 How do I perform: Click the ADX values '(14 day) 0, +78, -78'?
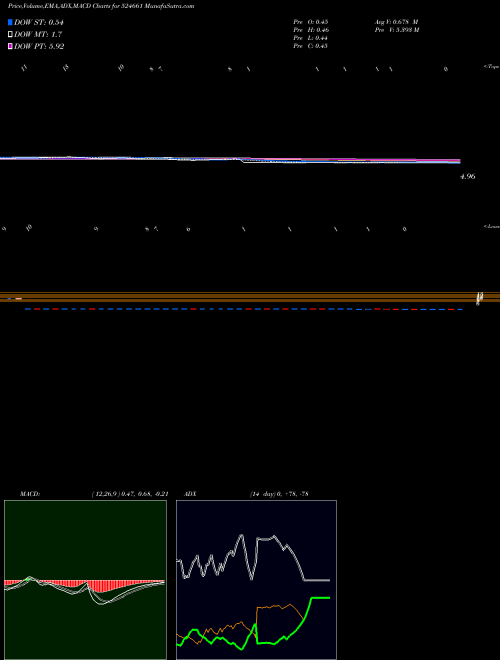279,493
